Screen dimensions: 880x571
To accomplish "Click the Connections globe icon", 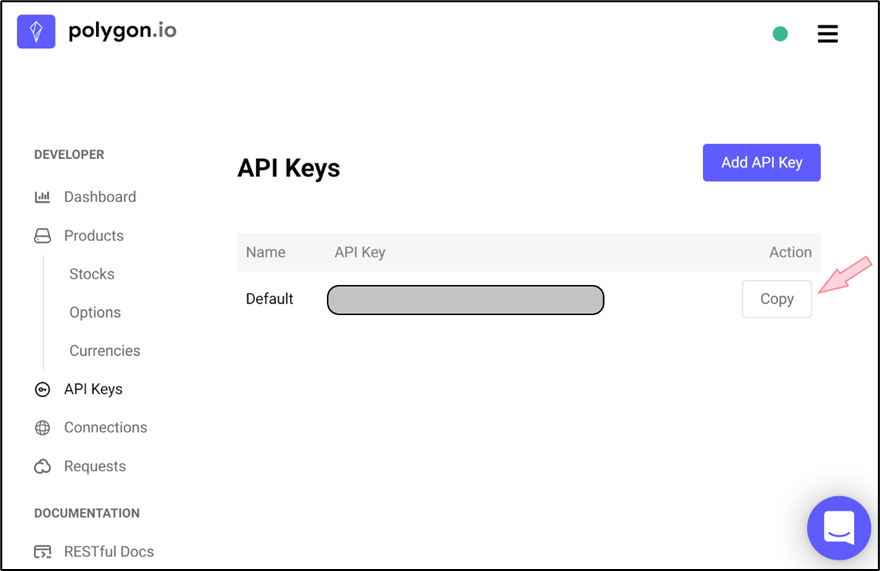I will (x=42, y=428).
